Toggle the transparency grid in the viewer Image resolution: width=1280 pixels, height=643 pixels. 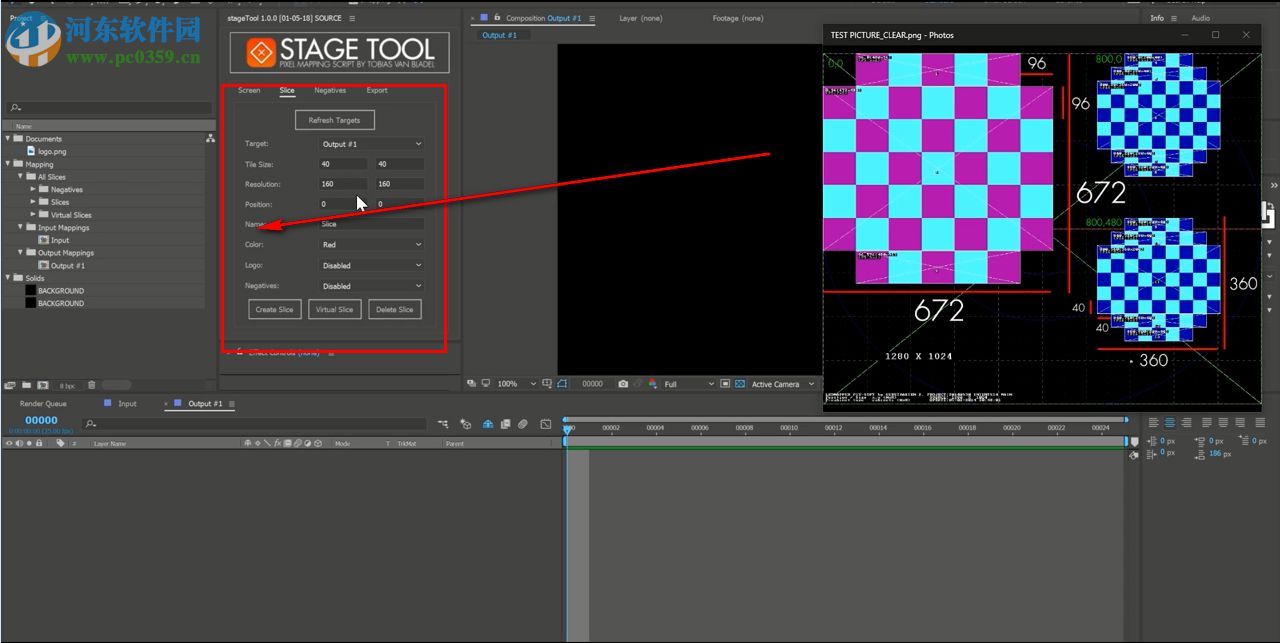tap(487, 383)
